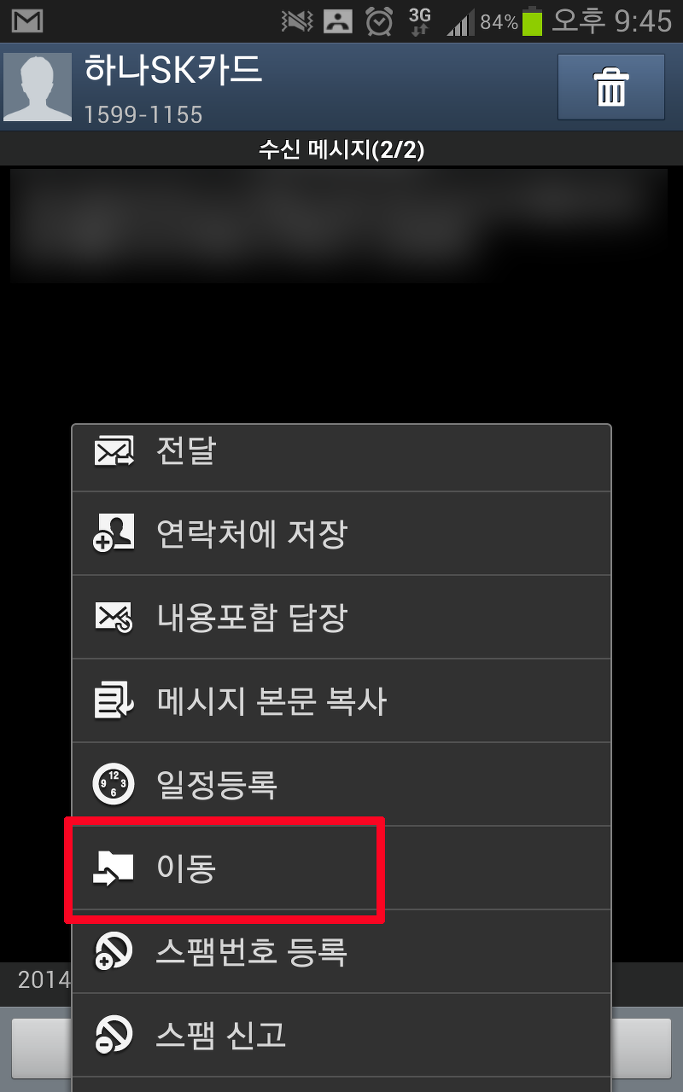
Task: Select 이동 to move the message
Action: (x=341, y=868)
